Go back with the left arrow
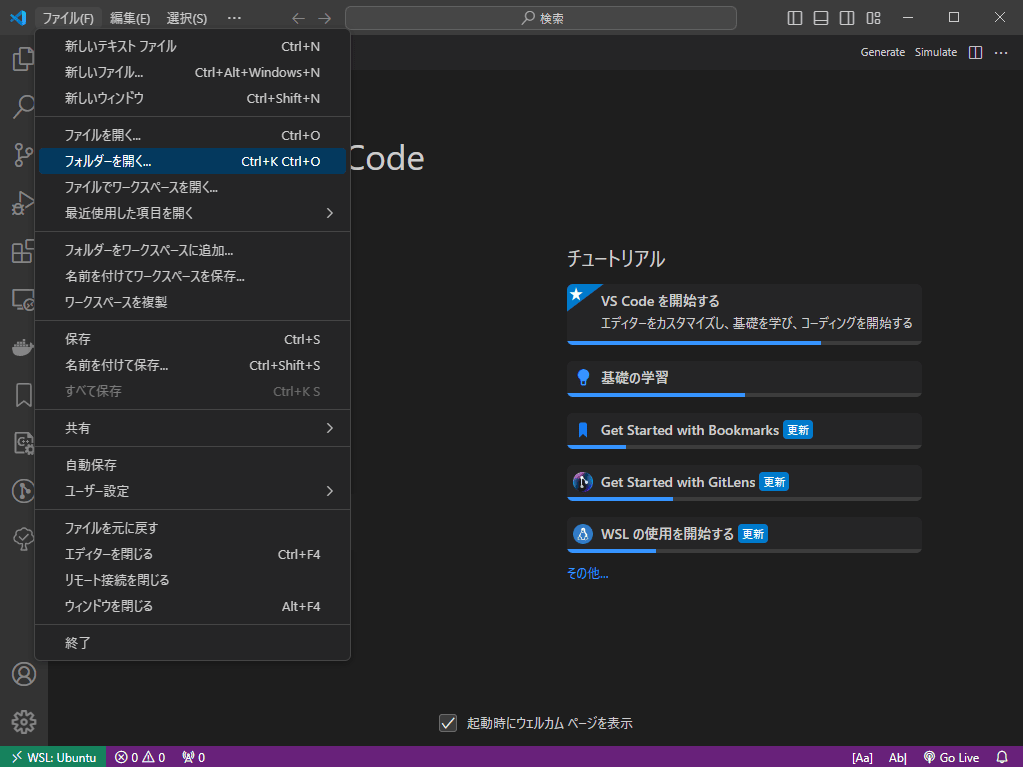 click(298, 18)
